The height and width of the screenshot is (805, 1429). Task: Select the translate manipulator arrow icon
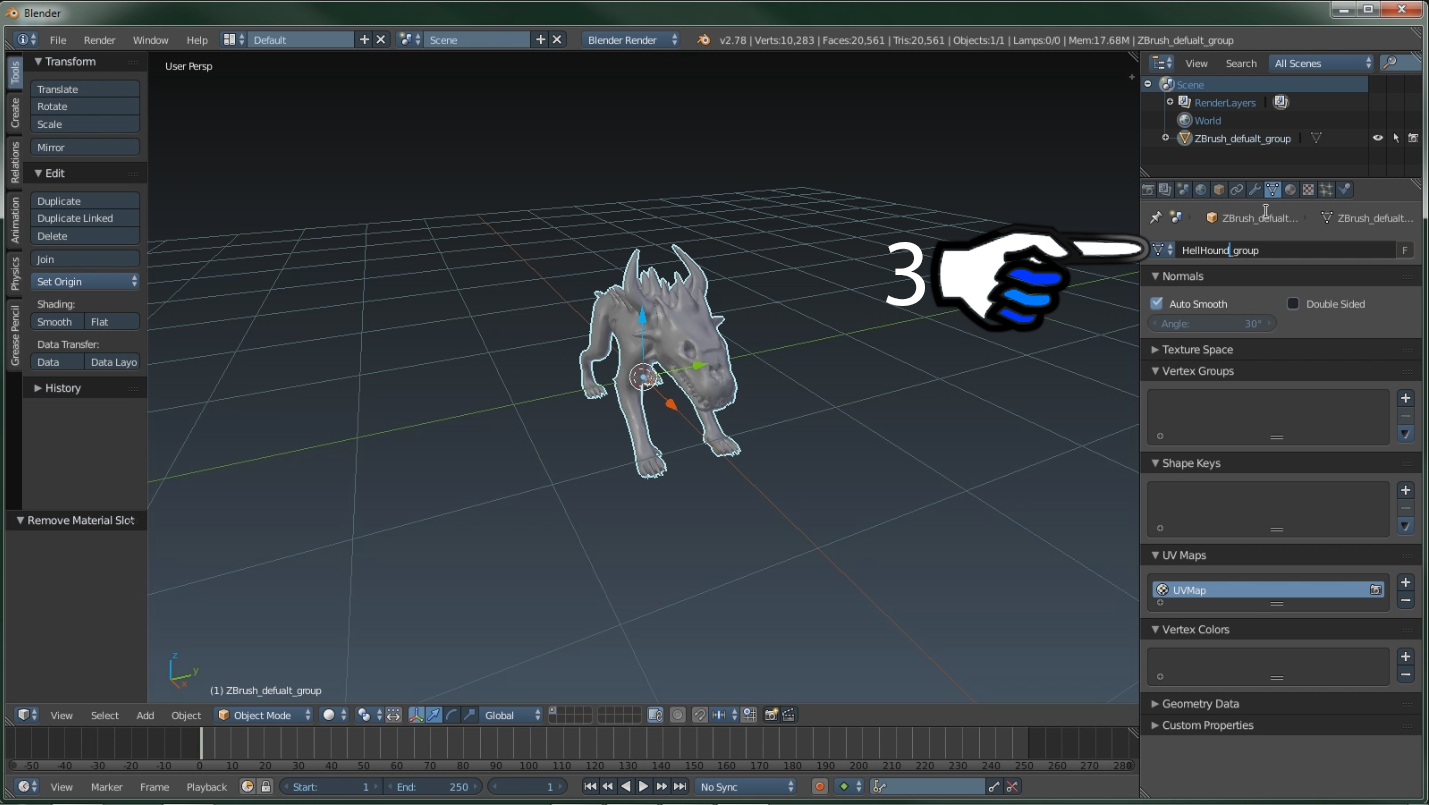tap(434, 715)
